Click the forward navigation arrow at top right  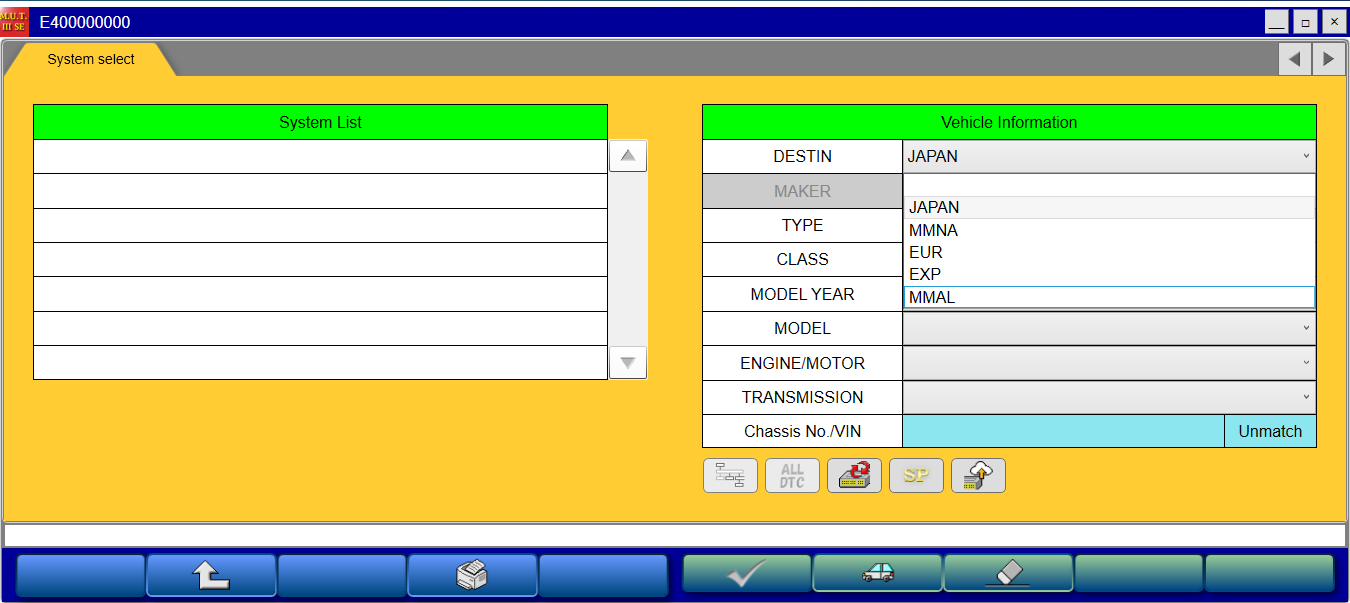[1328, 59]
